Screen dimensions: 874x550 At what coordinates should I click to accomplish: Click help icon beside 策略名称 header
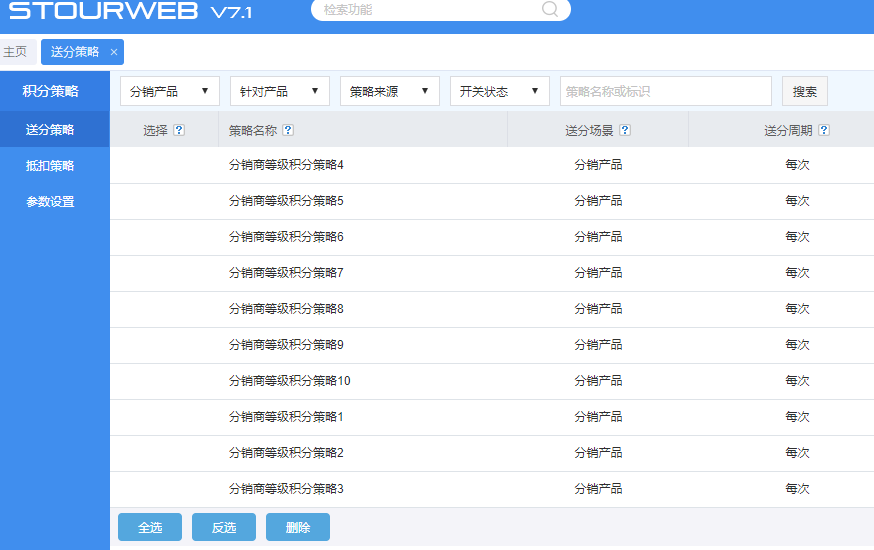click(288, 130)
